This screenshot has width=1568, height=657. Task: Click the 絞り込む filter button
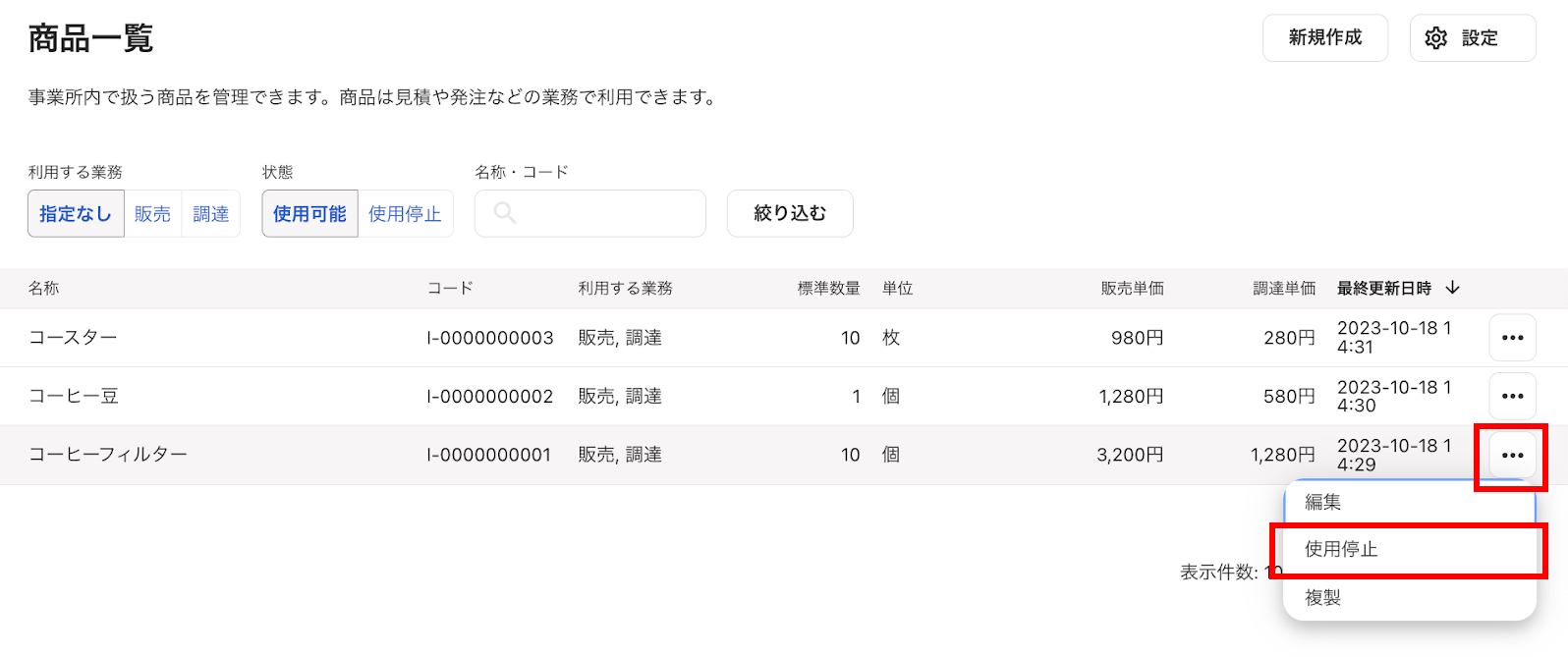790,213
